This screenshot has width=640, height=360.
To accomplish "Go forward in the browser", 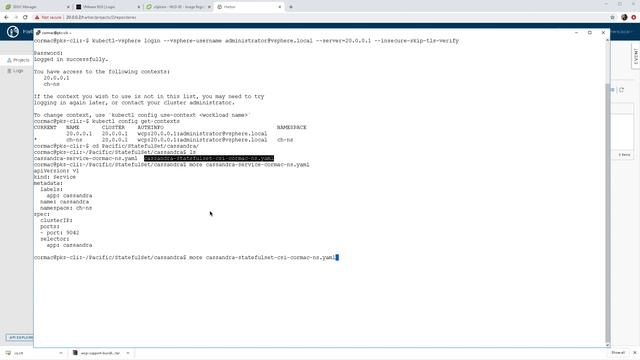I will click(16, 17).
